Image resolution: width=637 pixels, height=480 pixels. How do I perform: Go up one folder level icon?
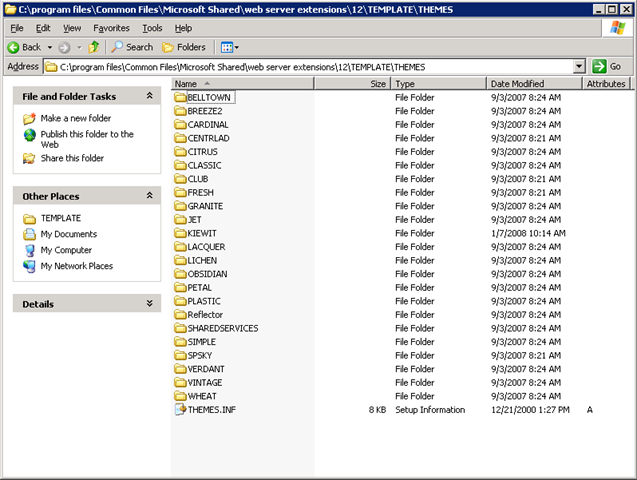94,47
